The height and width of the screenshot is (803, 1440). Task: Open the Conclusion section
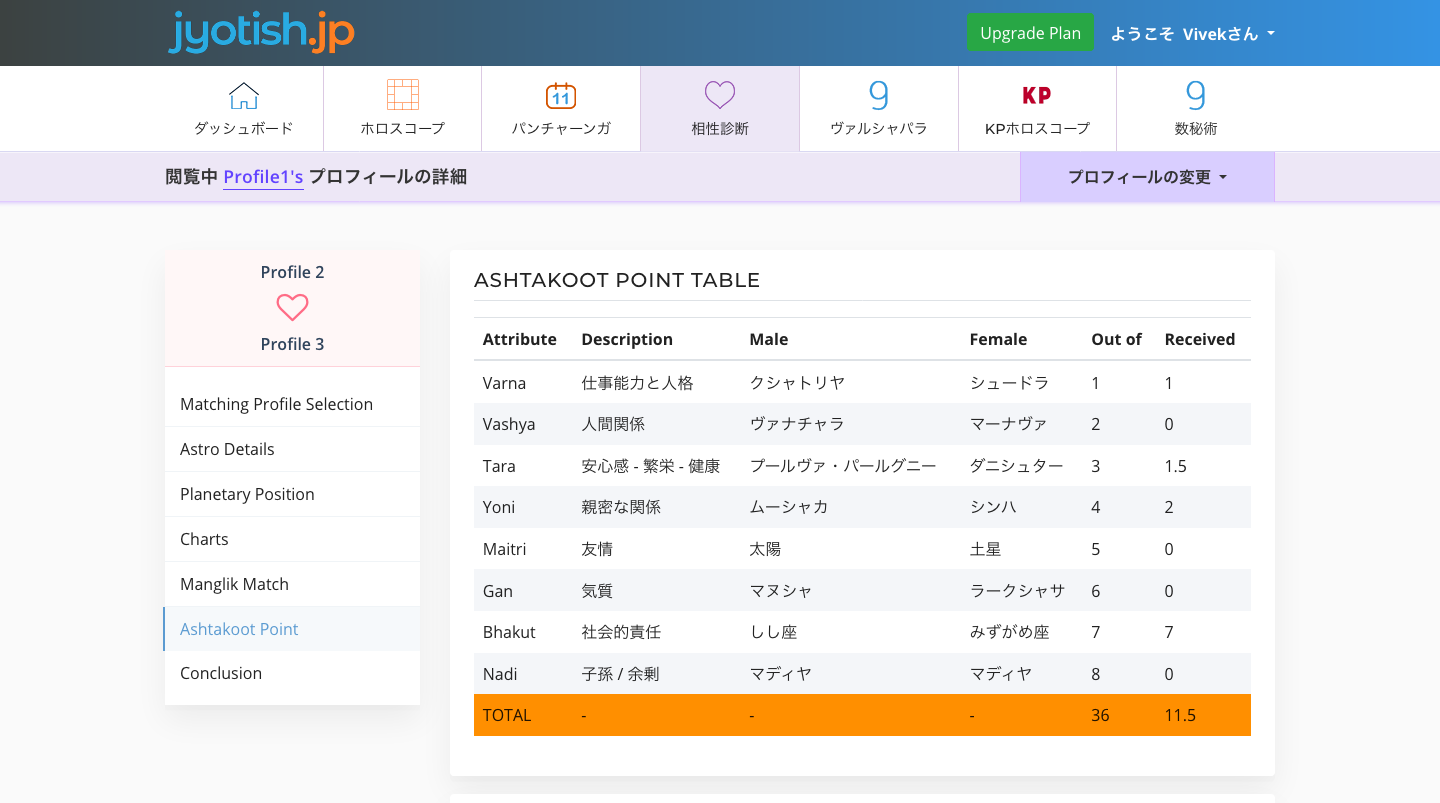[221, 673]
